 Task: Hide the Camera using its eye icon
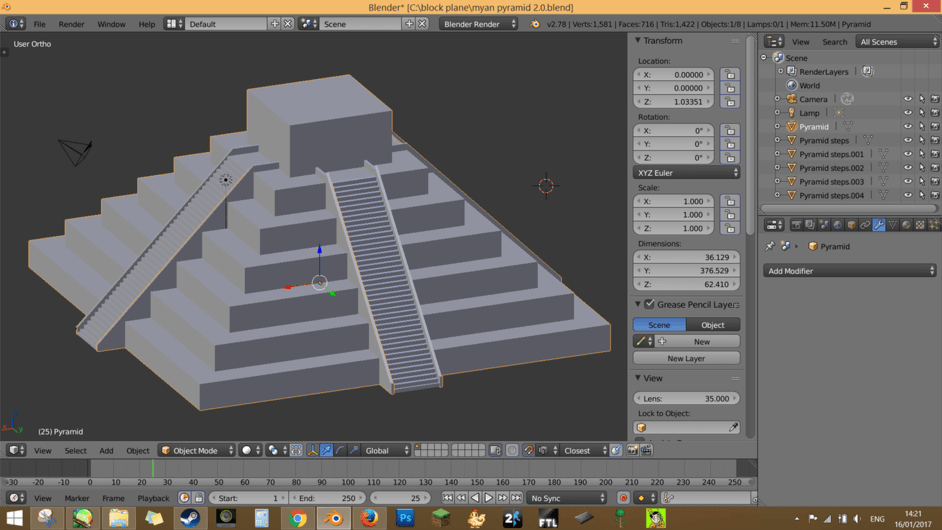coord(908,99)
